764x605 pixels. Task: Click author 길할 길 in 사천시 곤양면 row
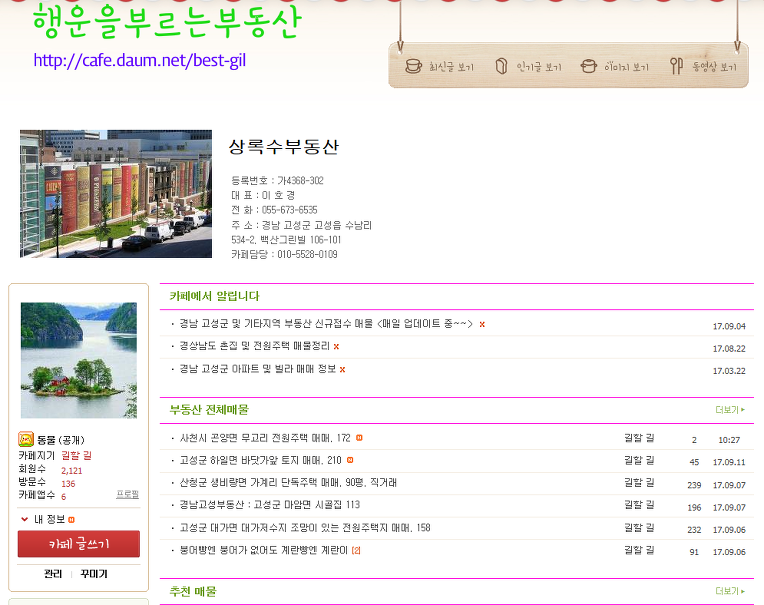pyautogui.click(x=639, y=438)
